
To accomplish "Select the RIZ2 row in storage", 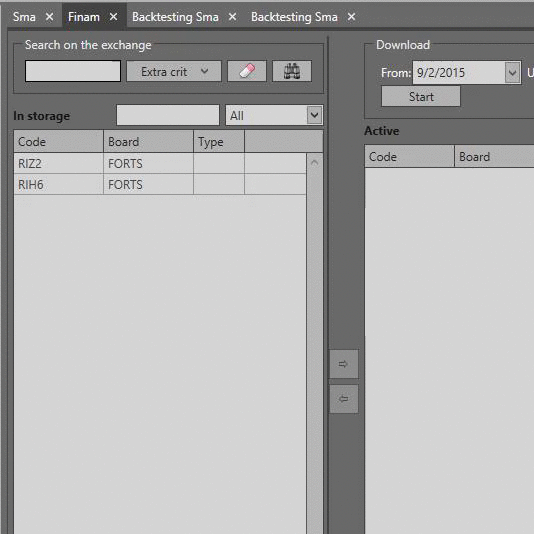I will point(160,163).
